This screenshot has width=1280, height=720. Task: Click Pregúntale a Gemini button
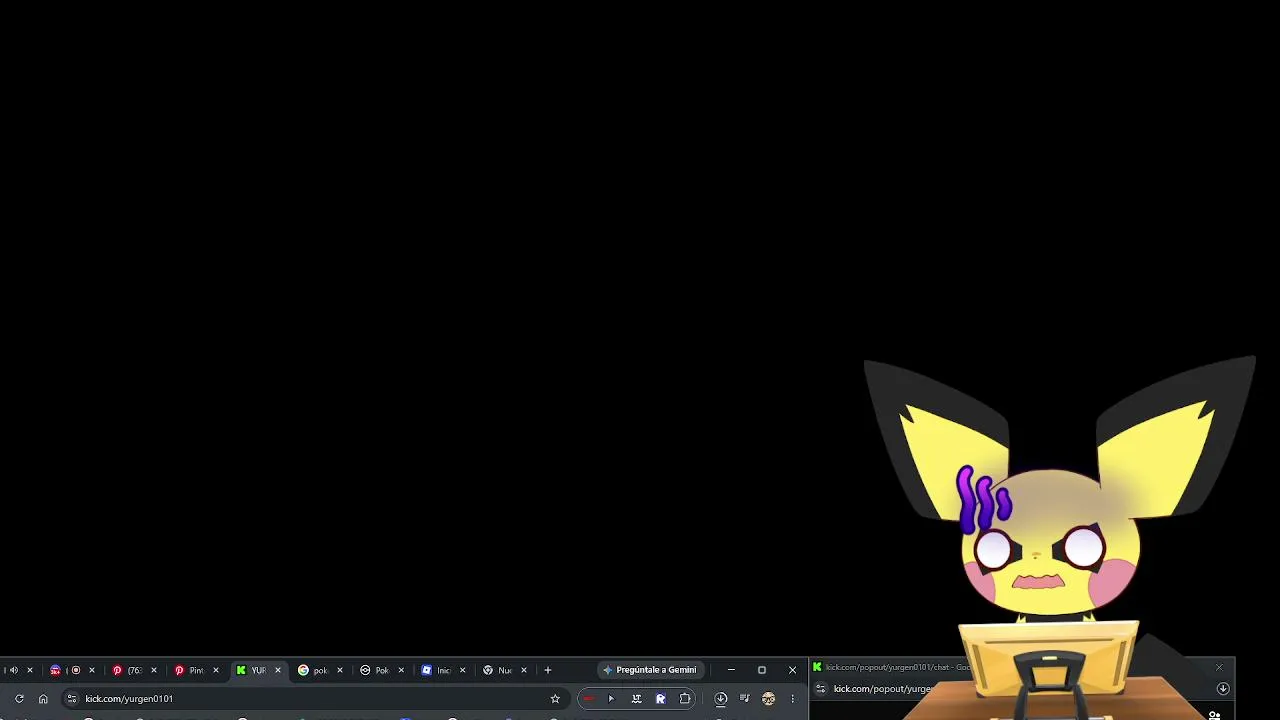650,670
